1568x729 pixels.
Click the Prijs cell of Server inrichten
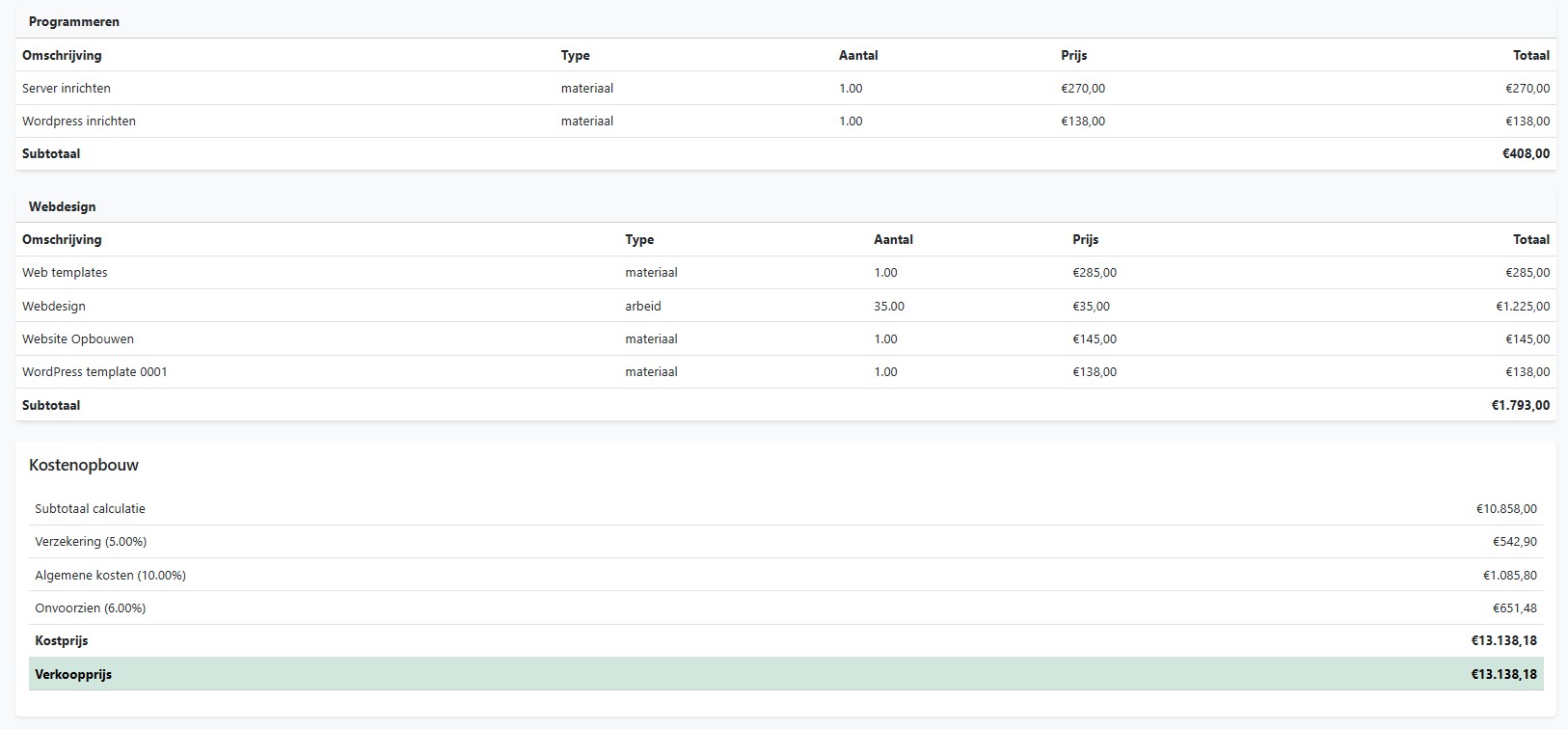pos(1083,88)
